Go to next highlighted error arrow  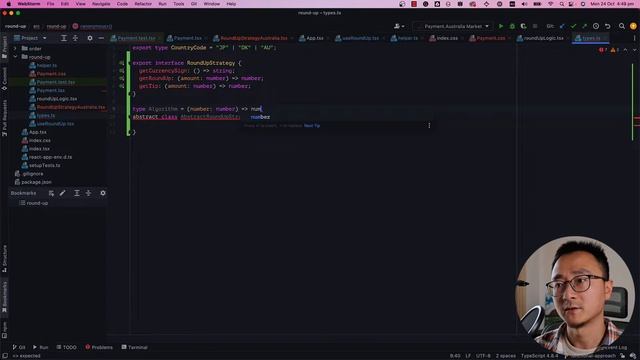point(634,50)
